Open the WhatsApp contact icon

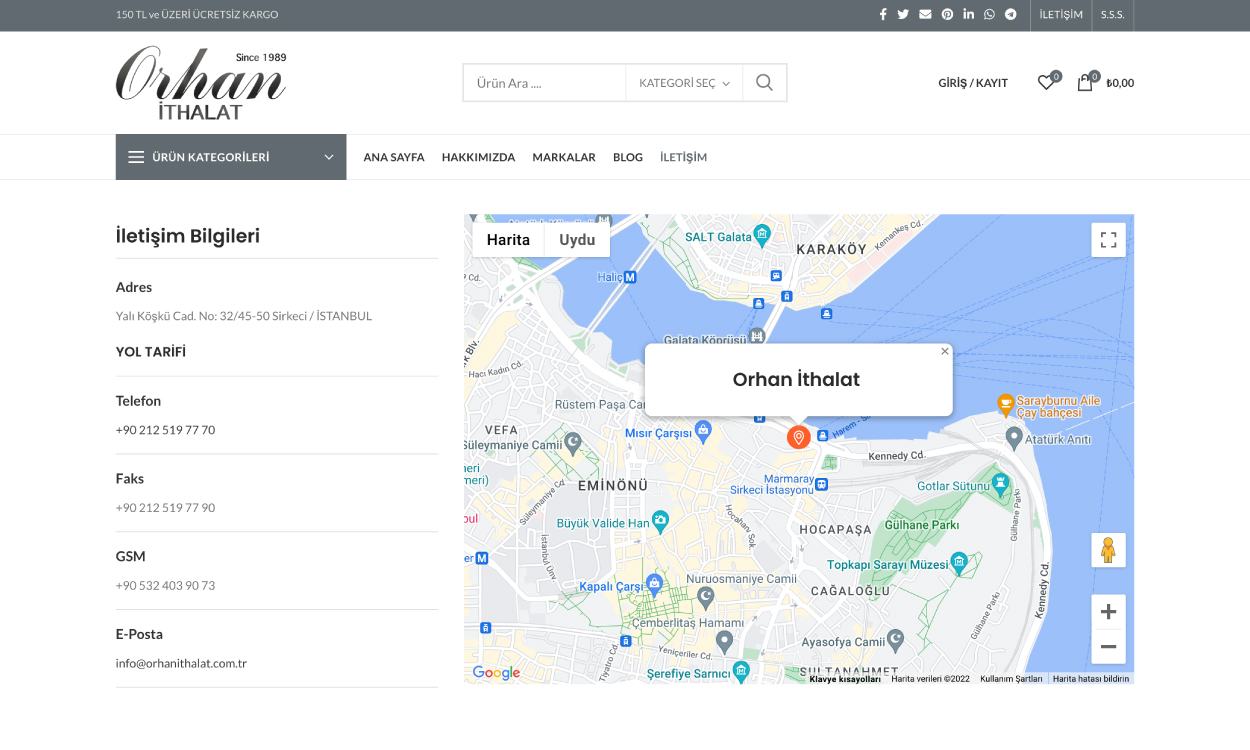tap(989, 15)
